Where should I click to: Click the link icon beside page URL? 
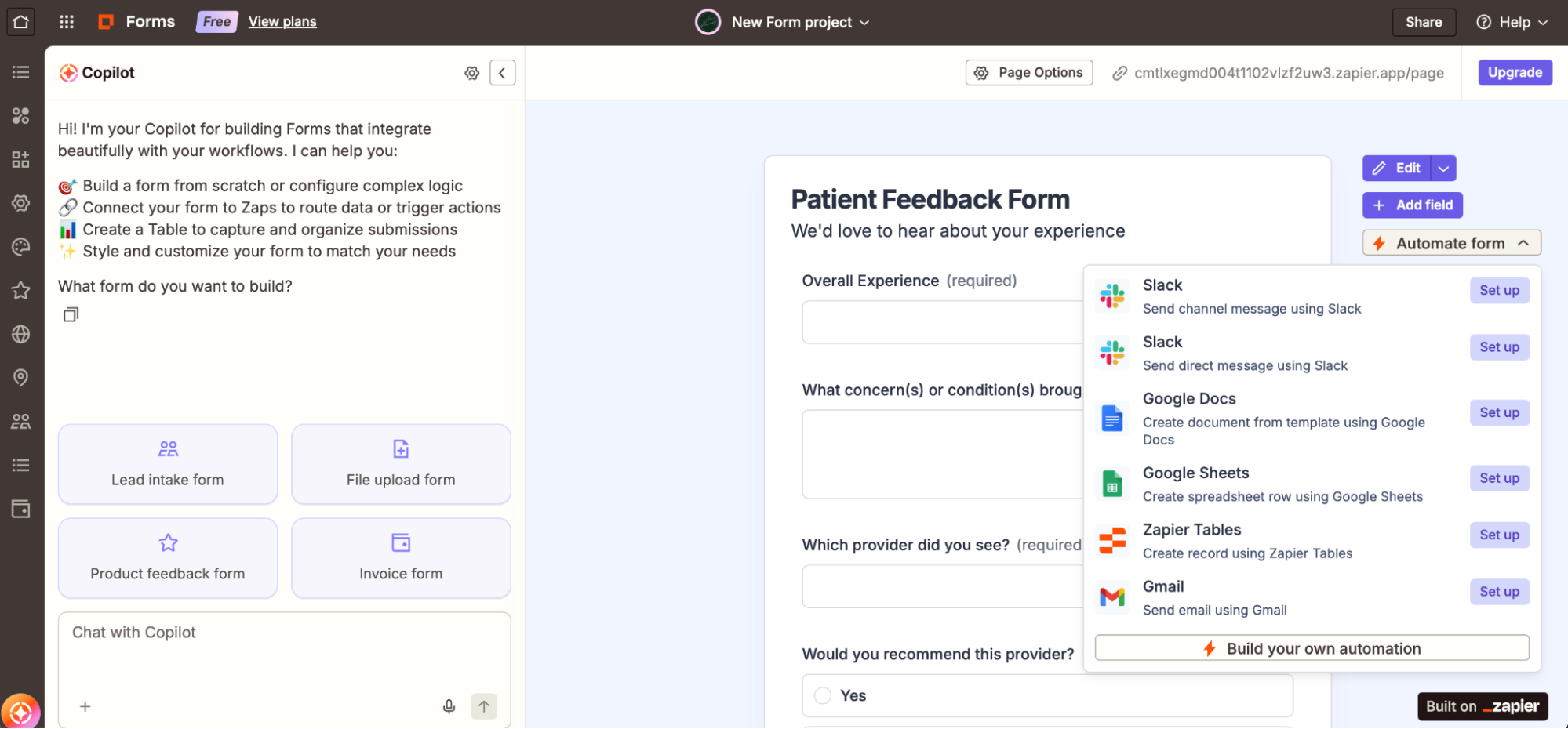[x=1119, y=73]
